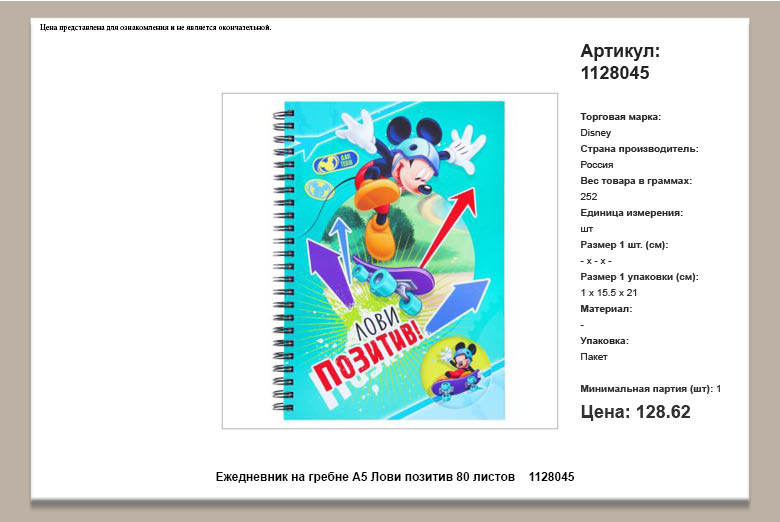Select the size value '- x - x -'

point(595,261)
